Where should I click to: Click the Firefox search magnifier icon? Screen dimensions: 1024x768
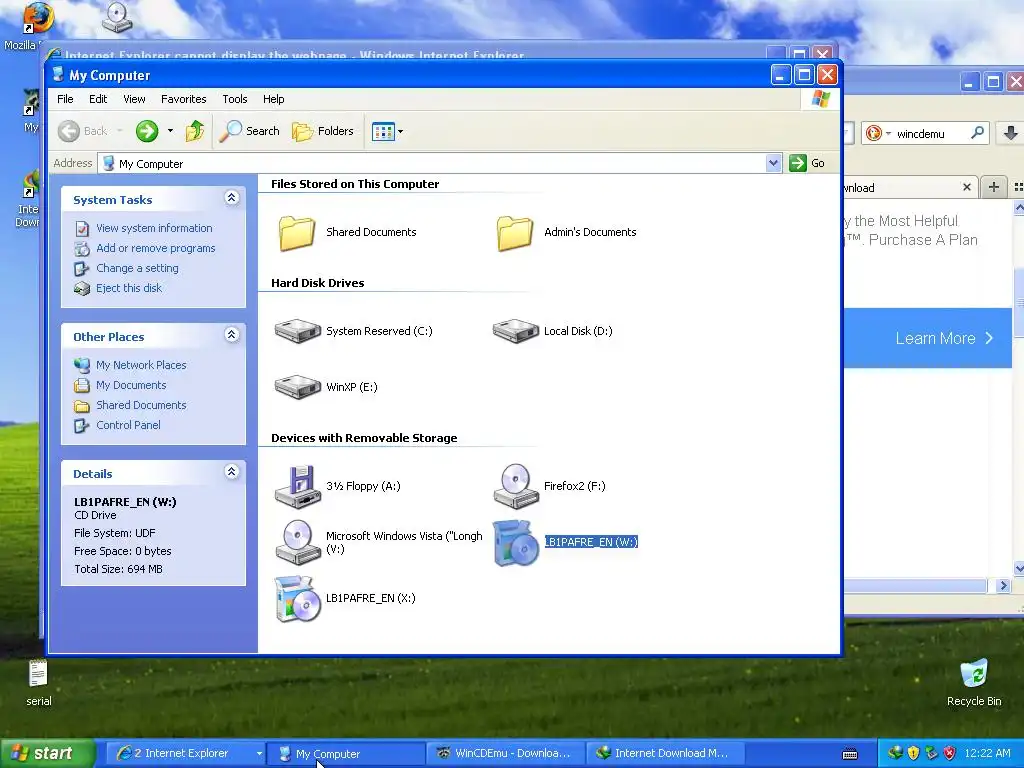click(978, 133)
